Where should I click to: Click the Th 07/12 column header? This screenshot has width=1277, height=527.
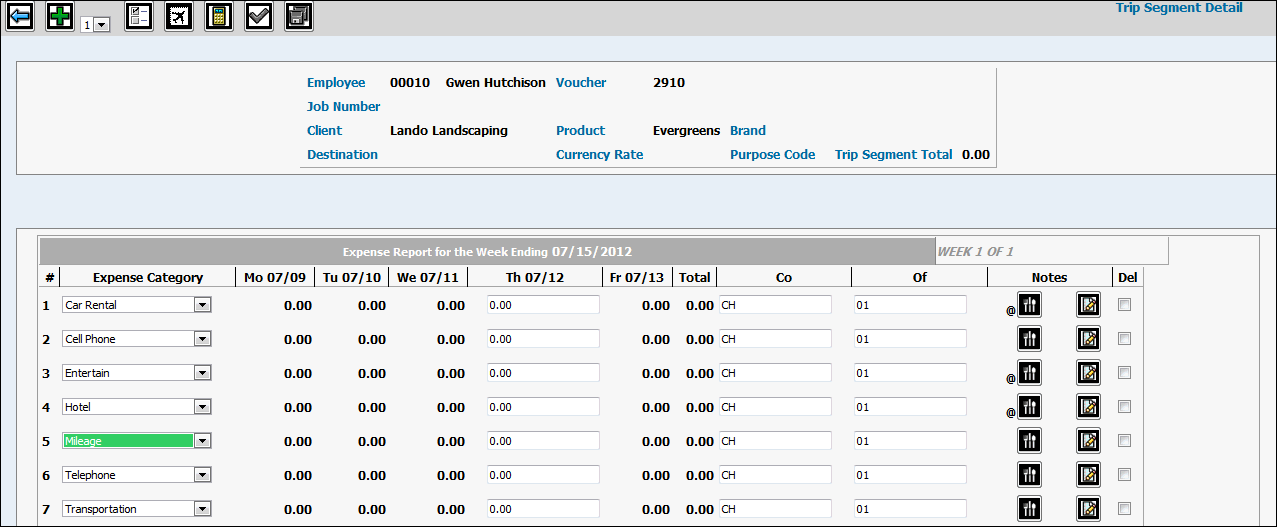click(535, 277)
